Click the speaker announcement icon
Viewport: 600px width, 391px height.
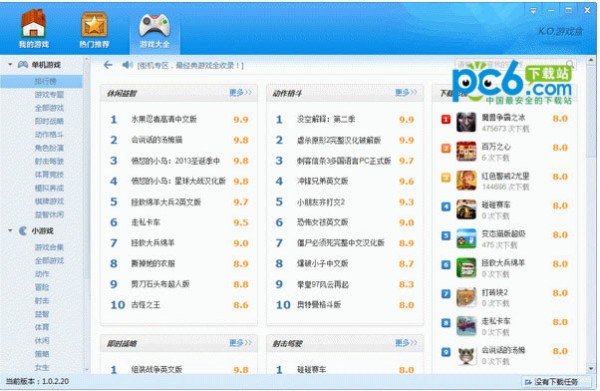point(127,65)
